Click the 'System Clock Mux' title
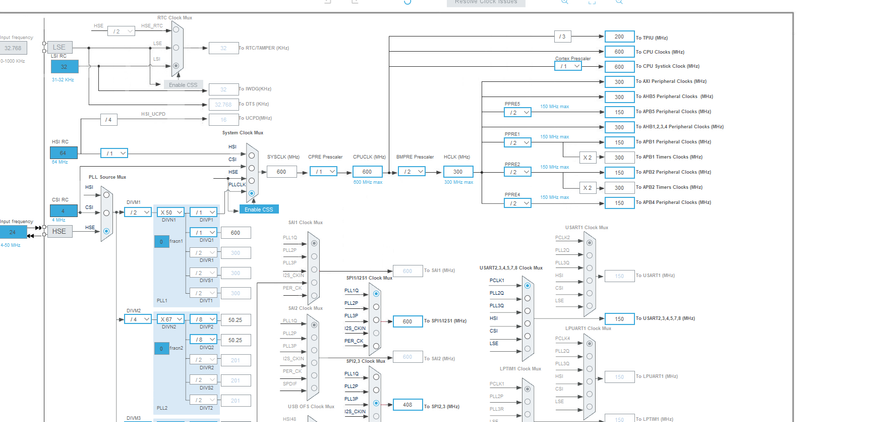The height and width of the screenshot is (422, 875). coord(243,133)
